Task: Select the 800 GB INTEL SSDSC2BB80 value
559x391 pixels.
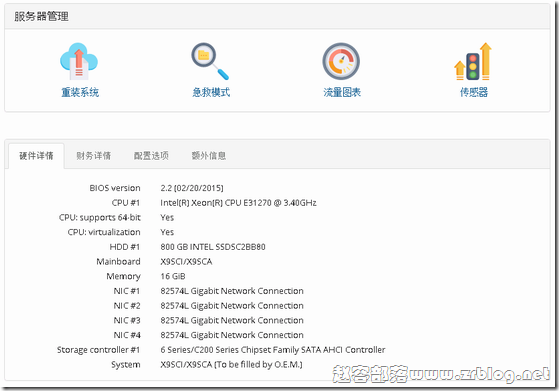Action: [x=213, y=247]
